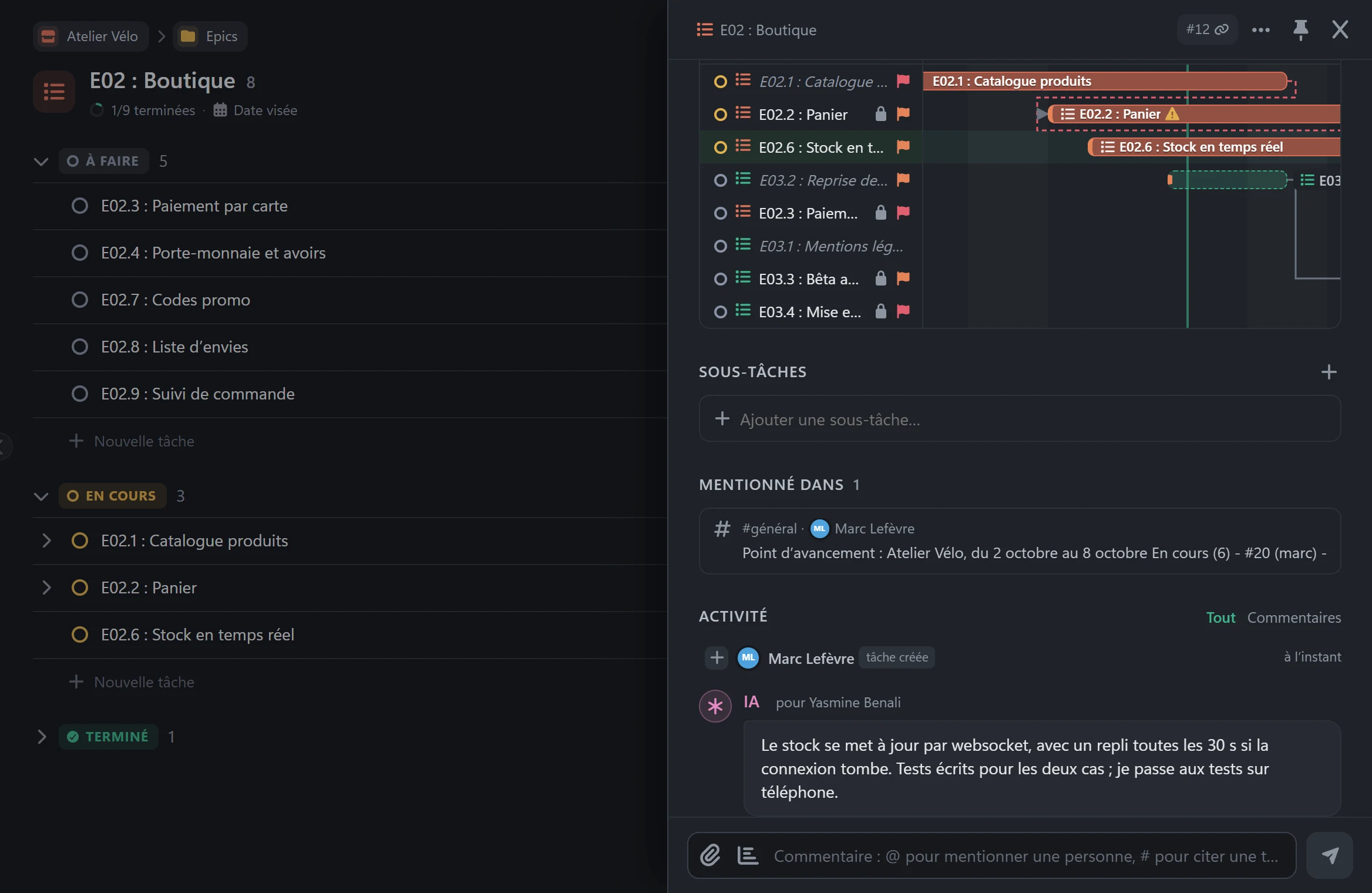Click the flag icon on E02.6 : Stock row

[903, 147]
